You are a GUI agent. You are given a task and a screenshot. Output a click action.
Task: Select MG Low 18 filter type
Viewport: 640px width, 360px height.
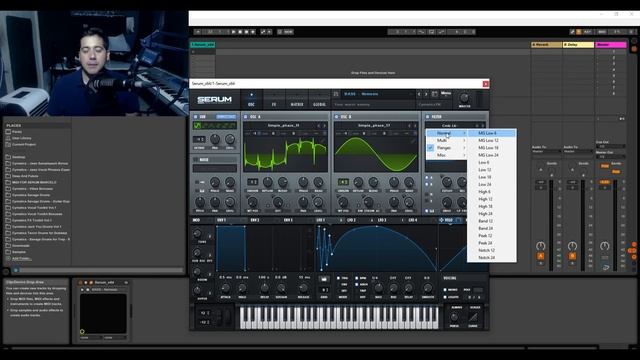pyautogui.click(x=491, y=148)
